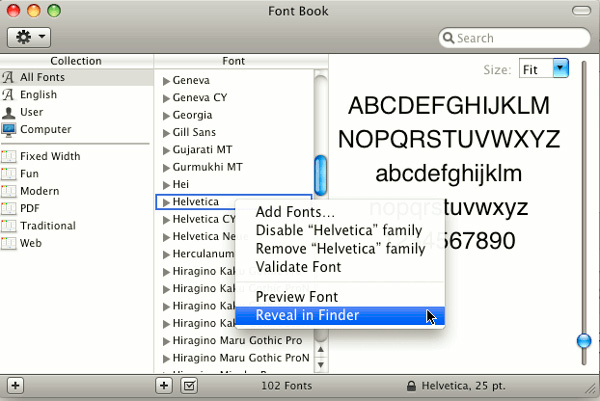Focus the Search field

pos(520,38)
